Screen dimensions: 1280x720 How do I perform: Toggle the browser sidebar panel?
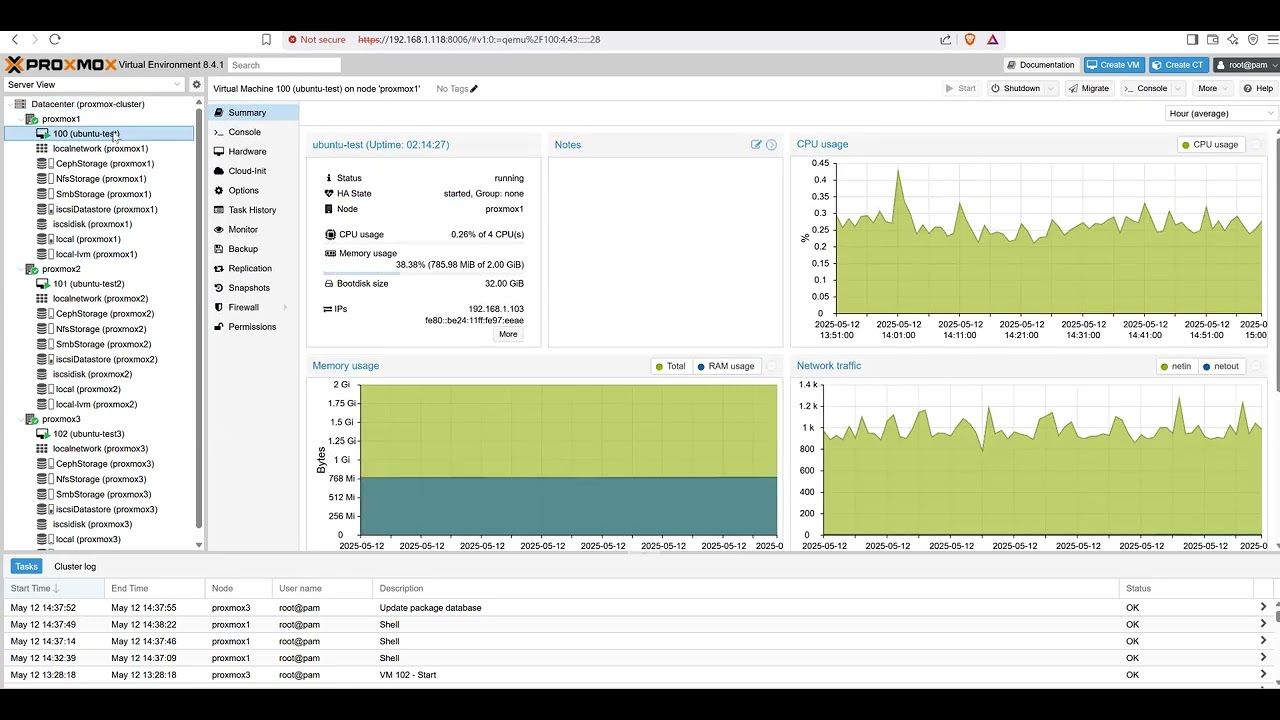tap(1192, 40)
